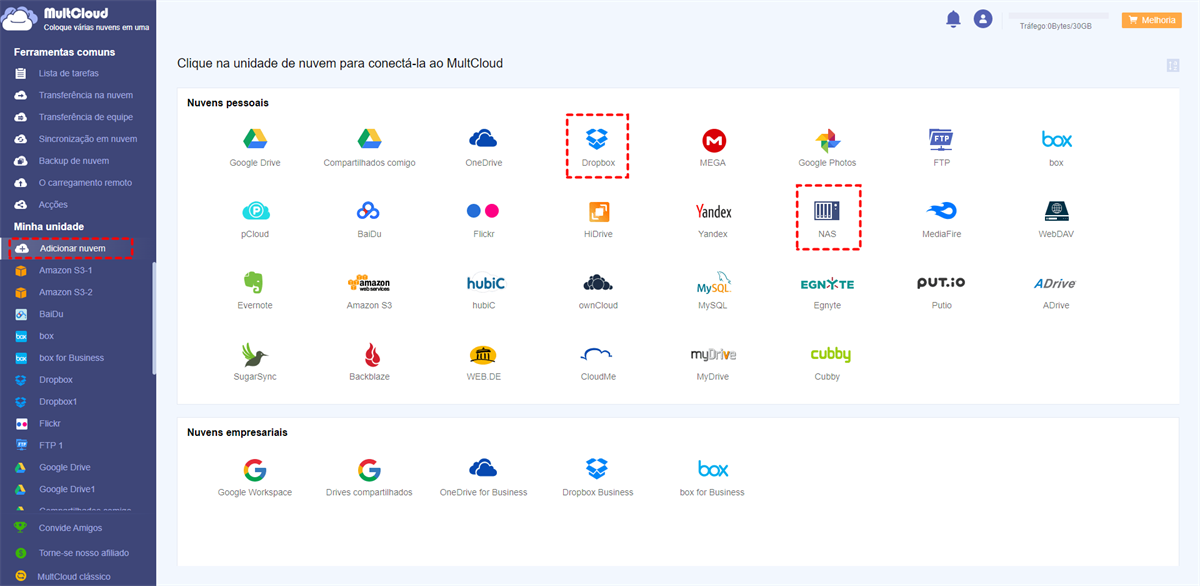
Task: Pick the MEGA cloud icon
Action: pyautogui.click(x=713, y=140)
